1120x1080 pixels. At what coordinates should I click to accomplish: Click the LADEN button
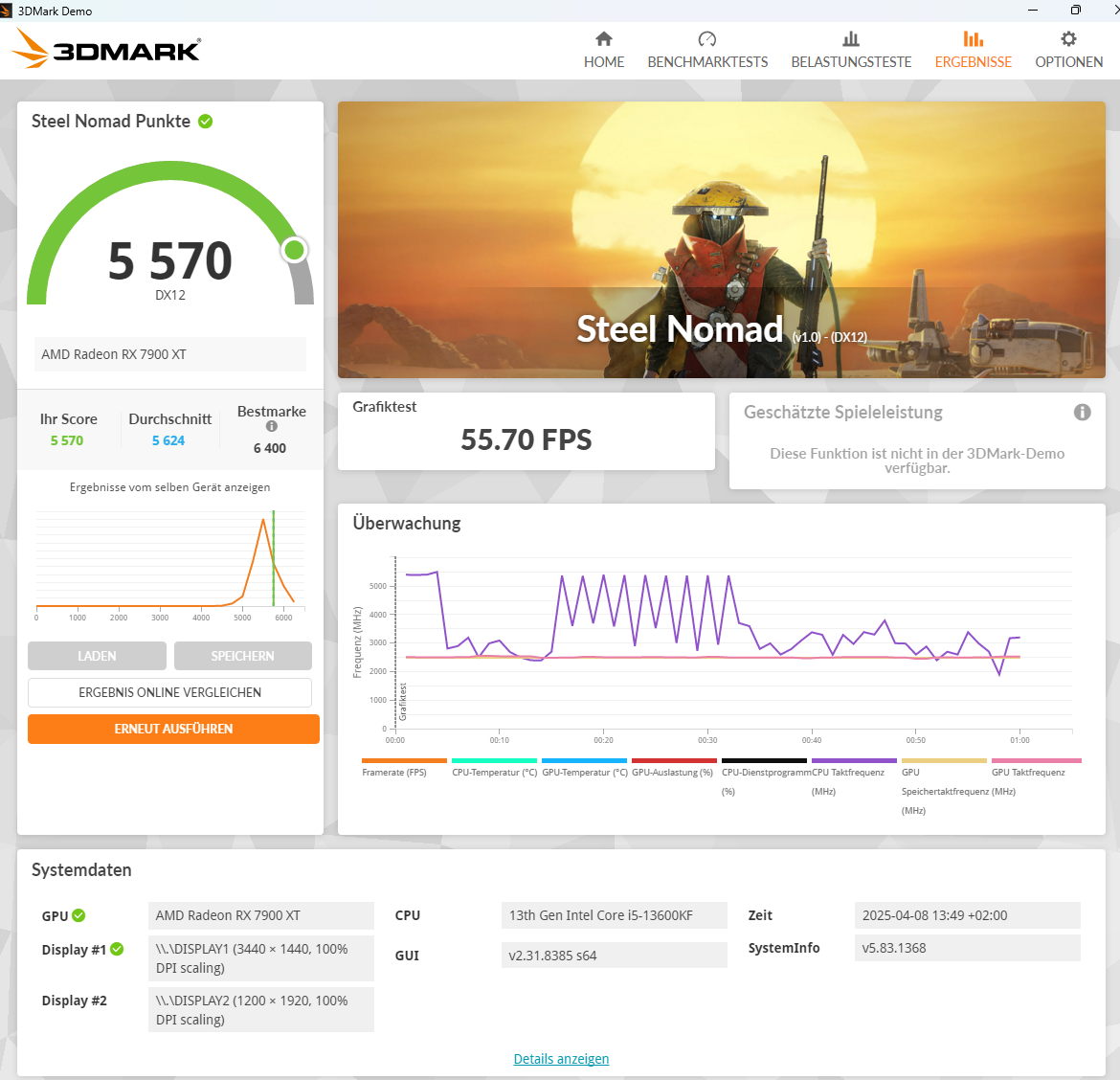[97, 656]
